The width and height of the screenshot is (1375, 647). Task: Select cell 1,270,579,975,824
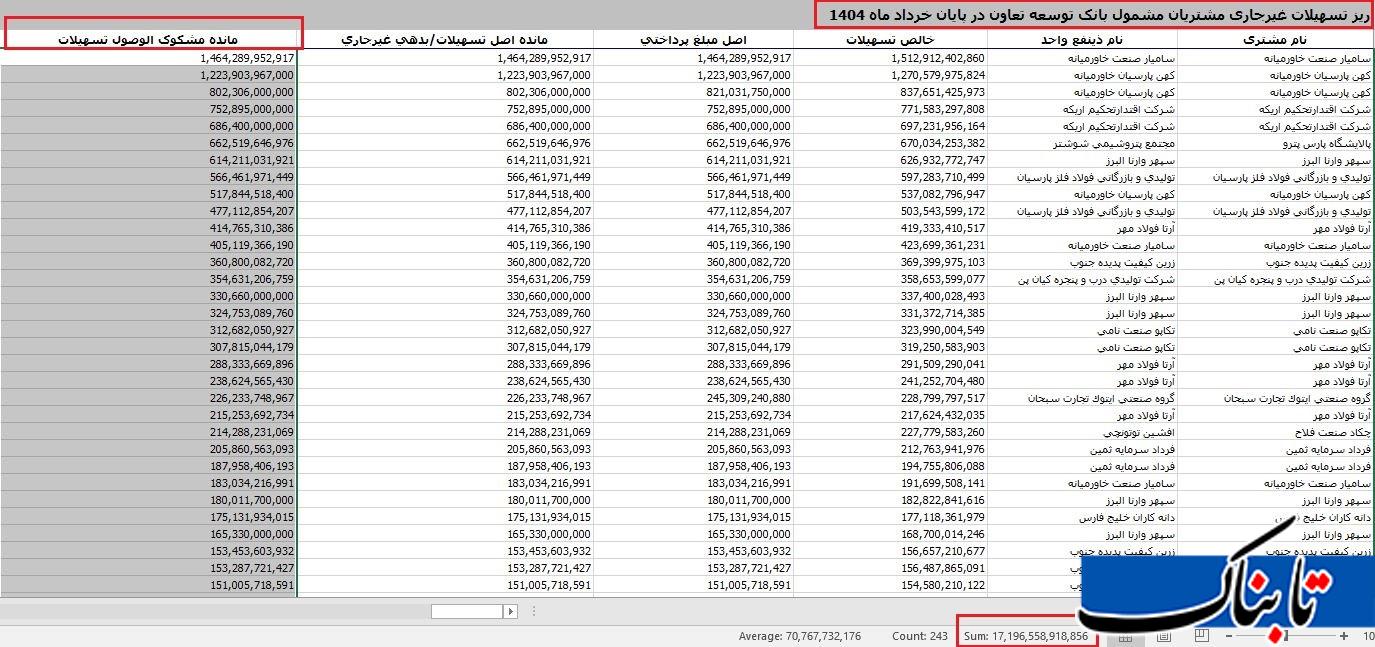click(x=891, y=75)
